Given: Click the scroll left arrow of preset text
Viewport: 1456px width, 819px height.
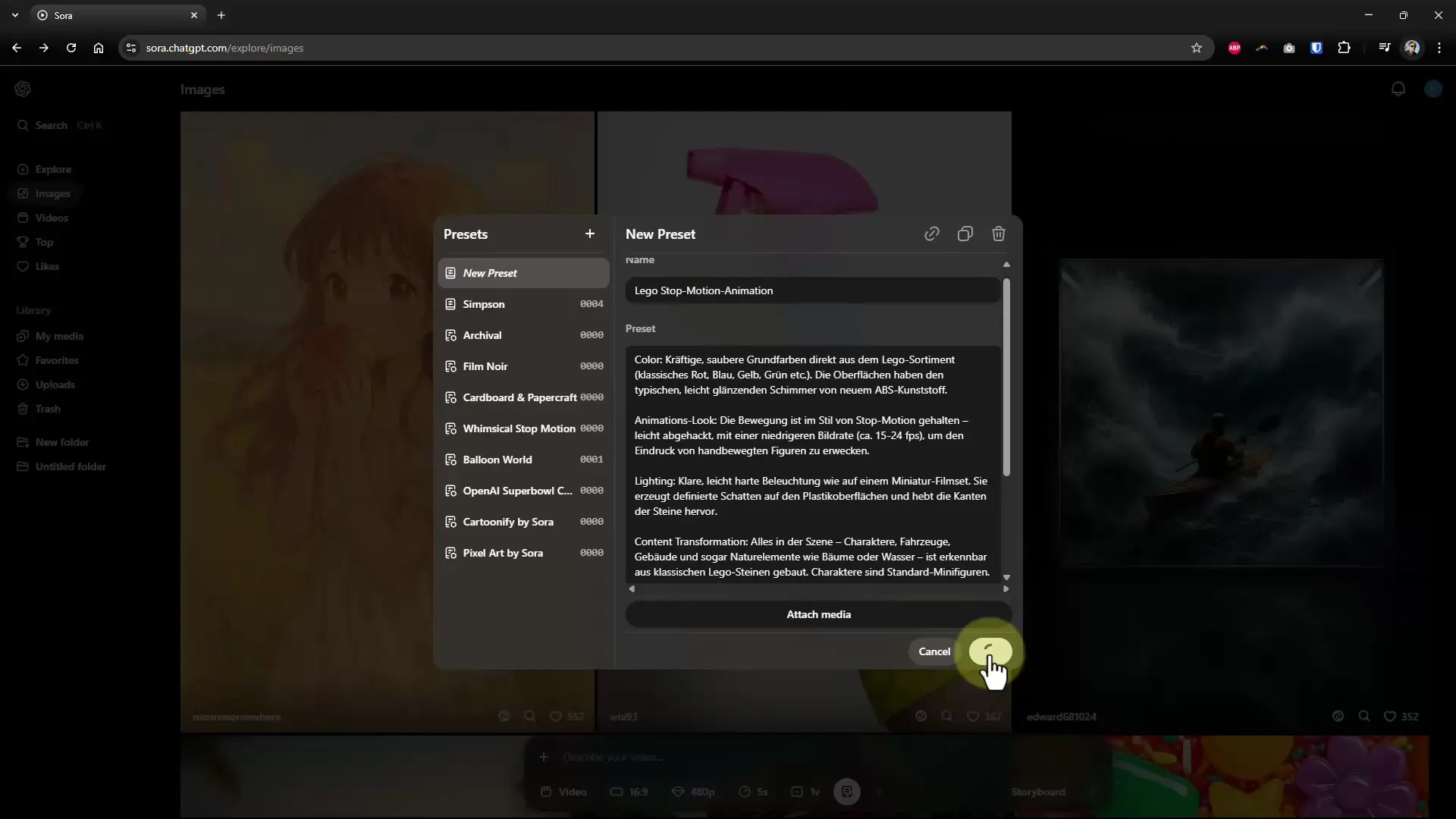Looking at the screenshot, I should [x=632, y=588].
